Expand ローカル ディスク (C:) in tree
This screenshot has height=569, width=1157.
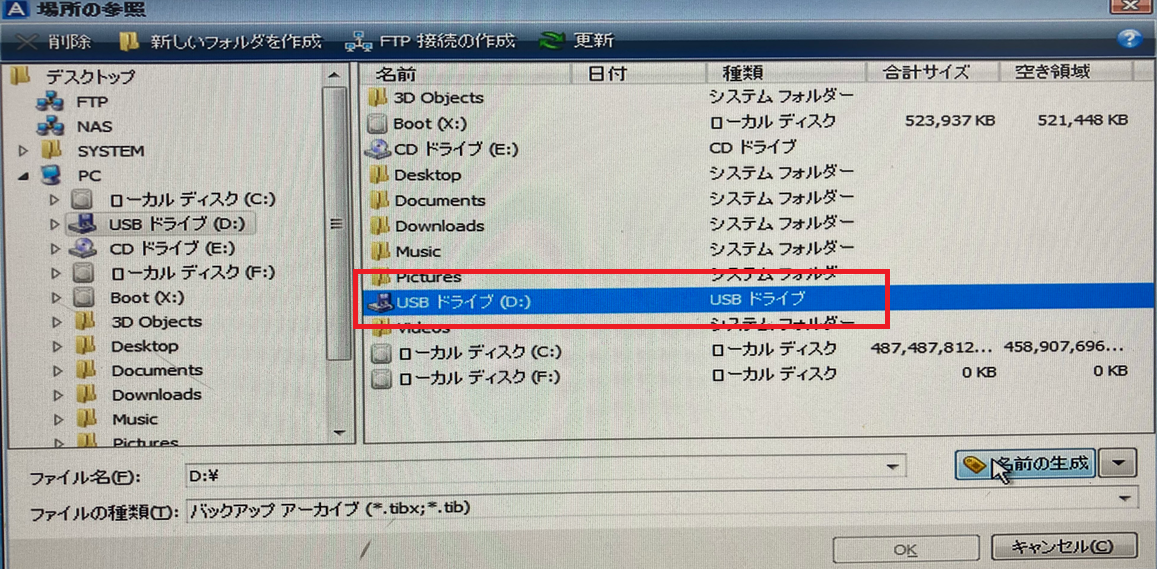coord(55,200)
